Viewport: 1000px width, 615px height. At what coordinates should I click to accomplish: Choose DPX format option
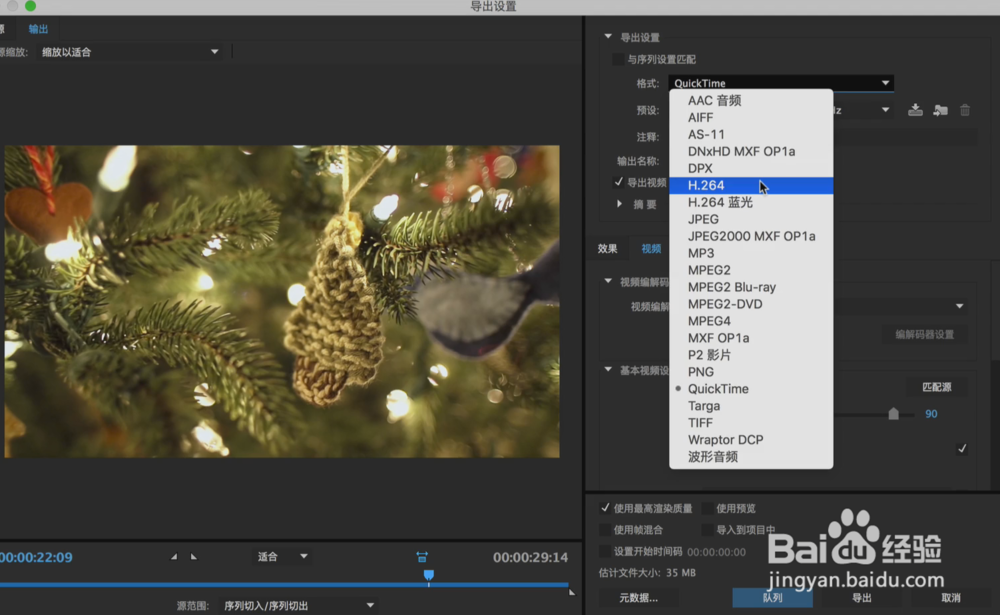click(x=751, y=168)
